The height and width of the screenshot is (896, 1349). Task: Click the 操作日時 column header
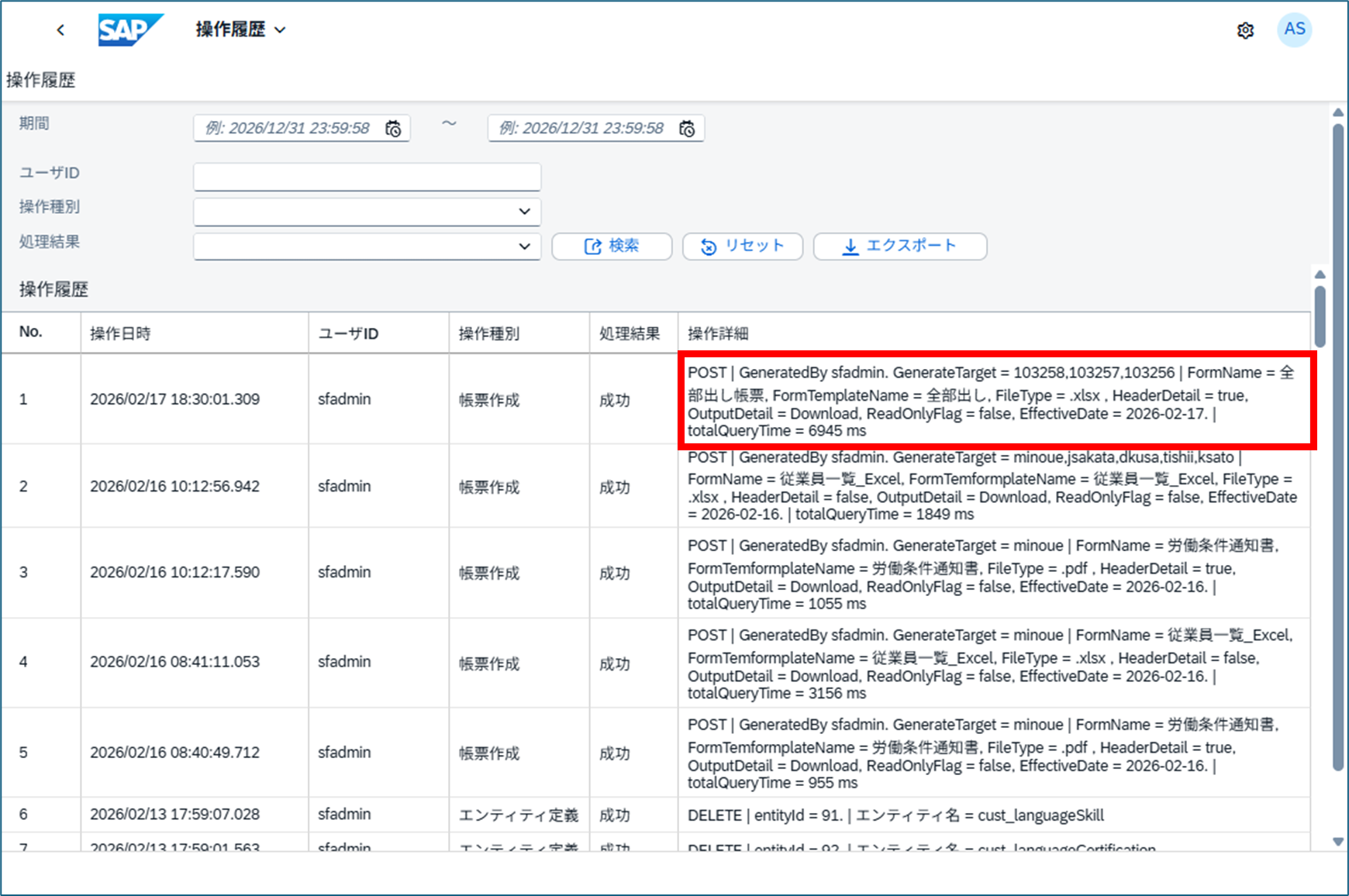(x=120, y=333)
